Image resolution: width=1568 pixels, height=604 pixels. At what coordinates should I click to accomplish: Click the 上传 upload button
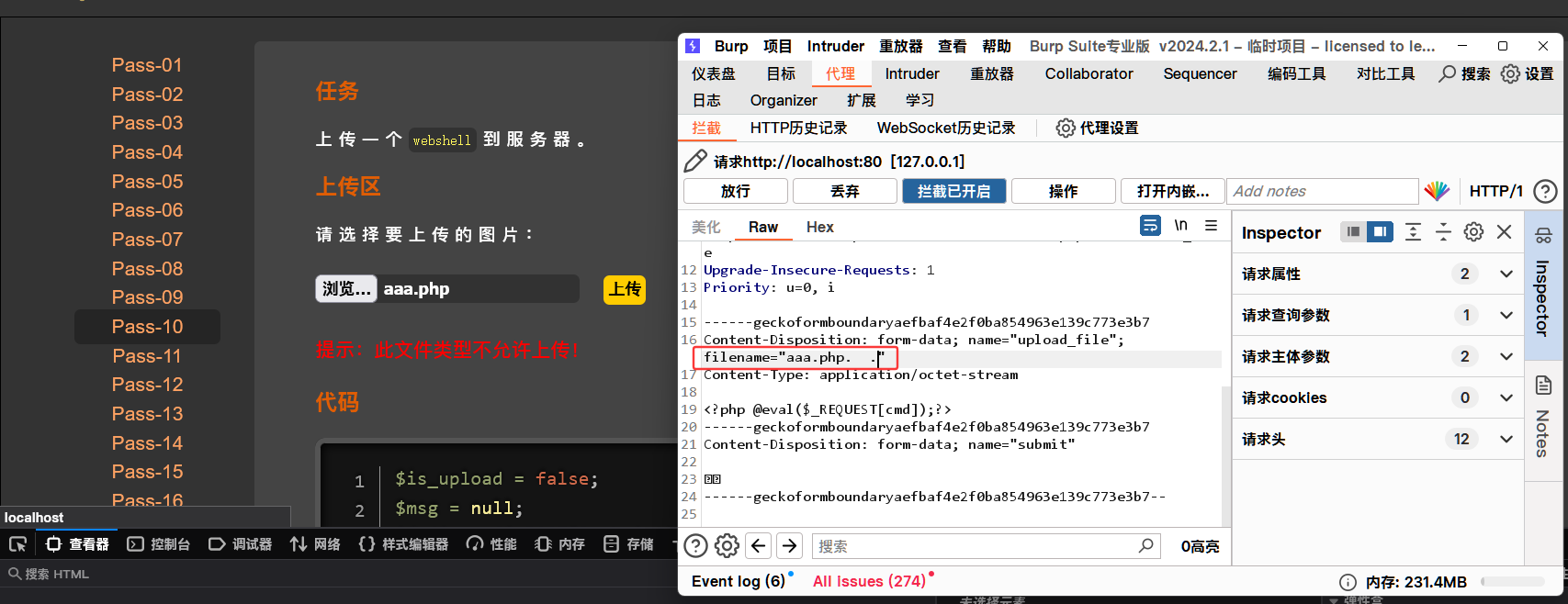pyautogui.click(x=625, y=289)
